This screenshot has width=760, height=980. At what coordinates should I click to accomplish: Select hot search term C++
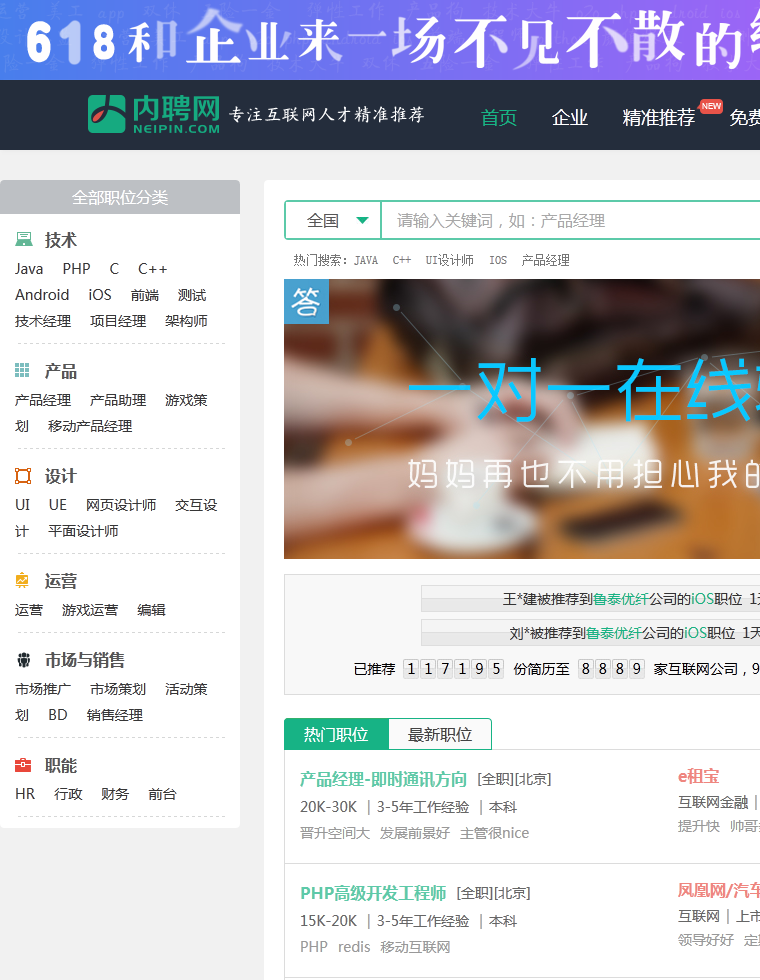pos(401,260)
